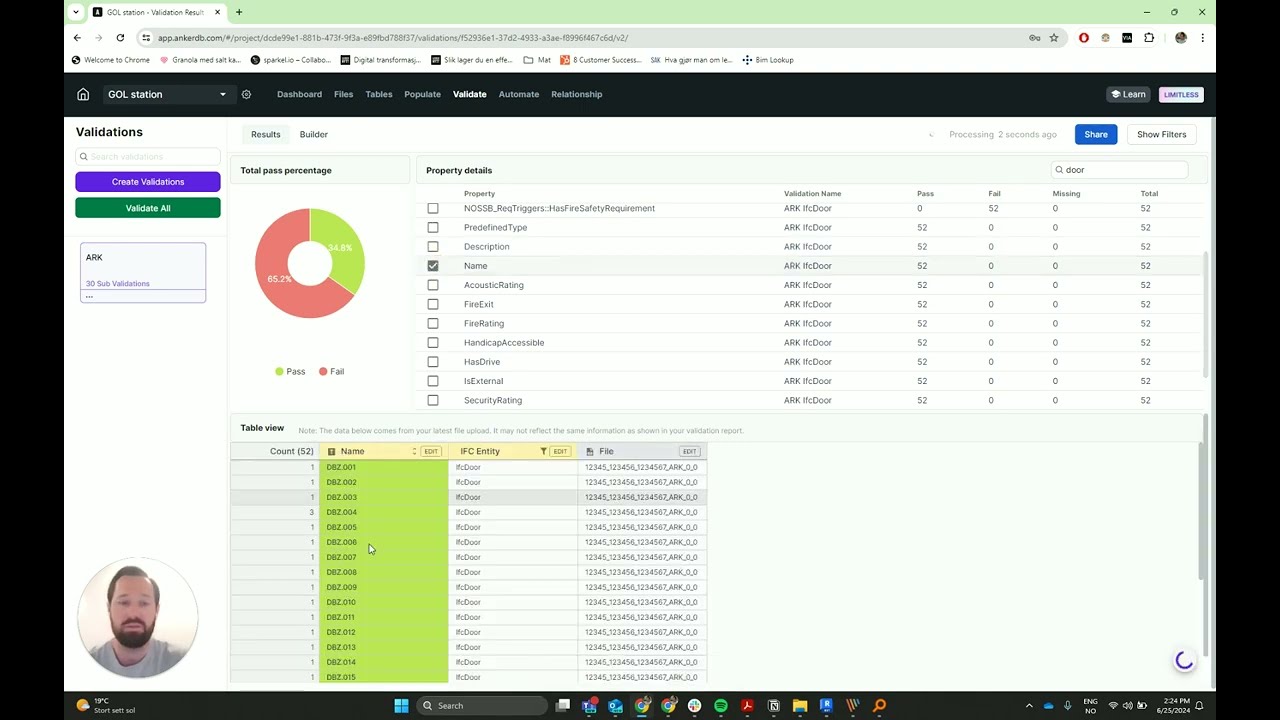This screenshot has width=1280, height=720.
Task: Check the SecurityRating row checkbox
Action: click(x=433, y=400)
